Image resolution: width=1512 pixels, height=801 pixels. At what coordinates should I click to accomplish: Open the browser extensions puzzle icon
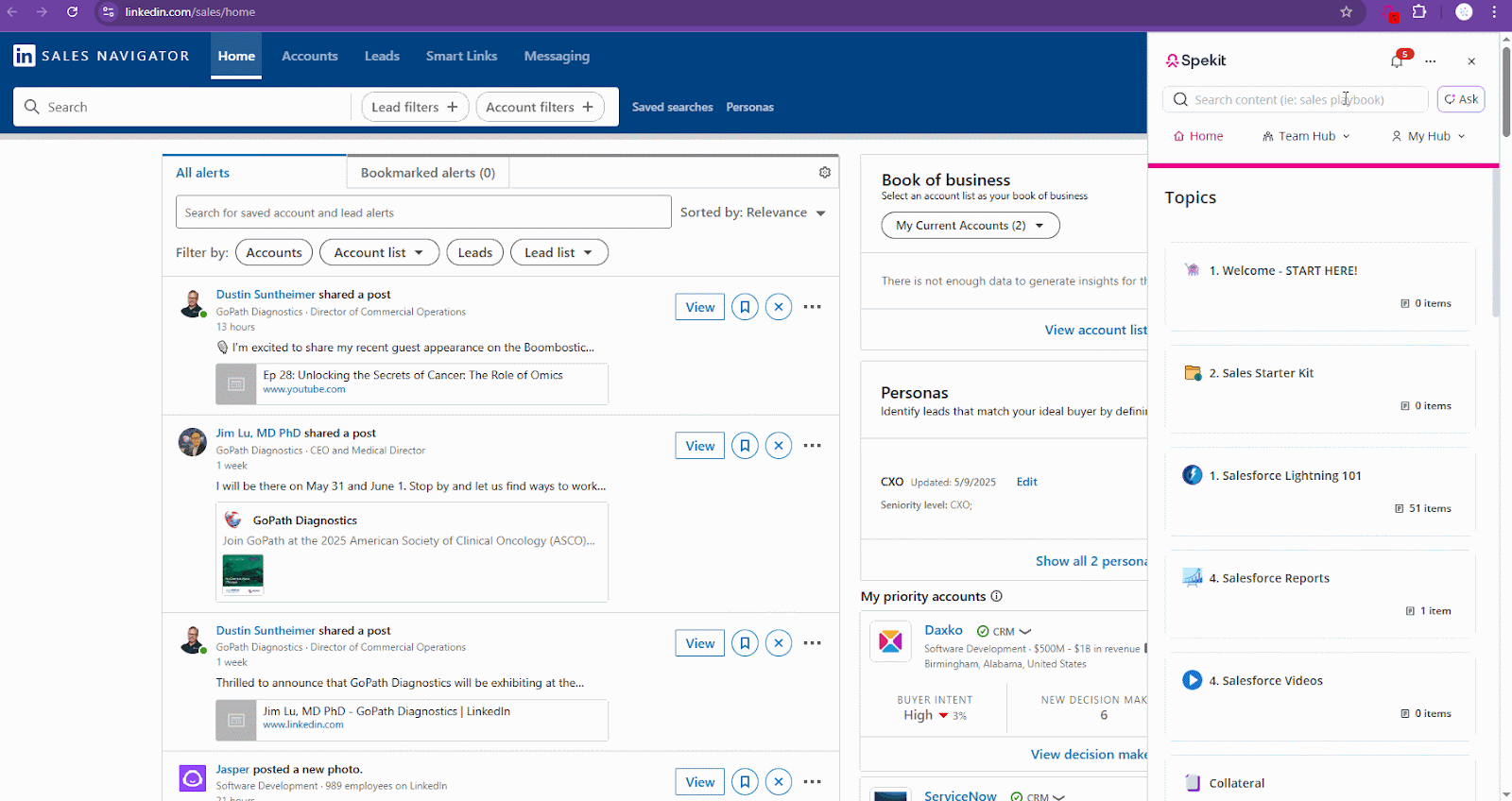pos(1419,12)
